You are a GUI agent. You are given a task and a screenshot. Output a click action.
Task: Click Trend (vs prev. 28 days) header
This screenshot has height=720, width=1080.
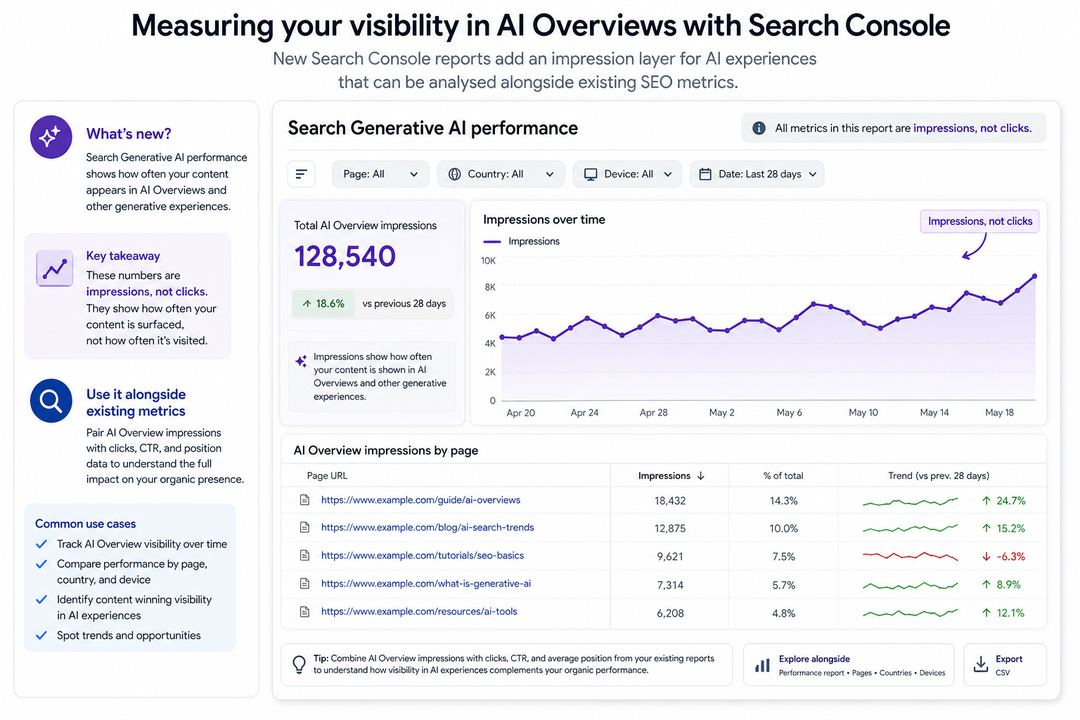939,475
